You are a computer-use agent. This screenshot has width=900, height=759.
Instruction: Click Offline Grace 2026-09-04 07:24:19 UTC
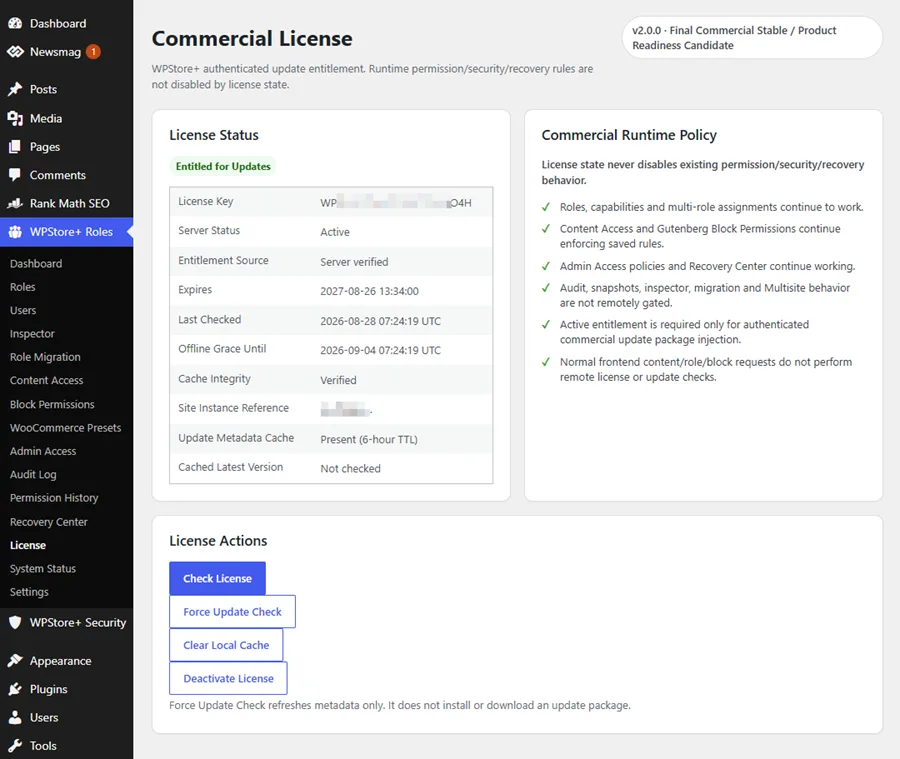pyautogui.click(x=381, y=350)
